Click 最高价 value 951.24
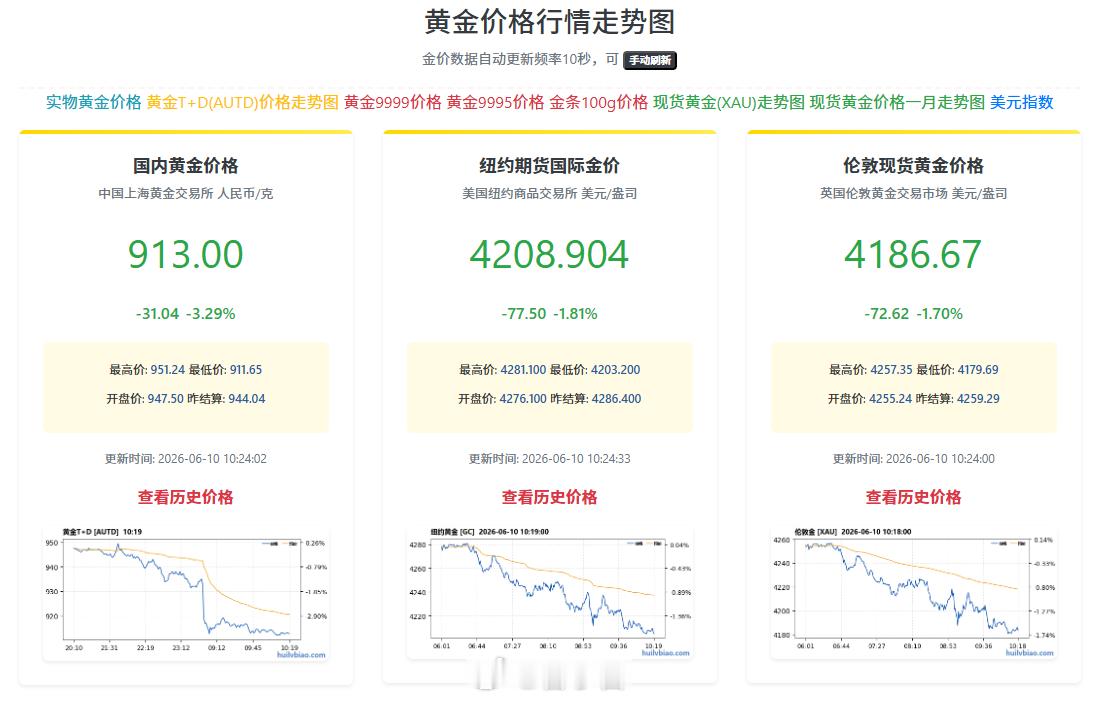 (168, 369)
